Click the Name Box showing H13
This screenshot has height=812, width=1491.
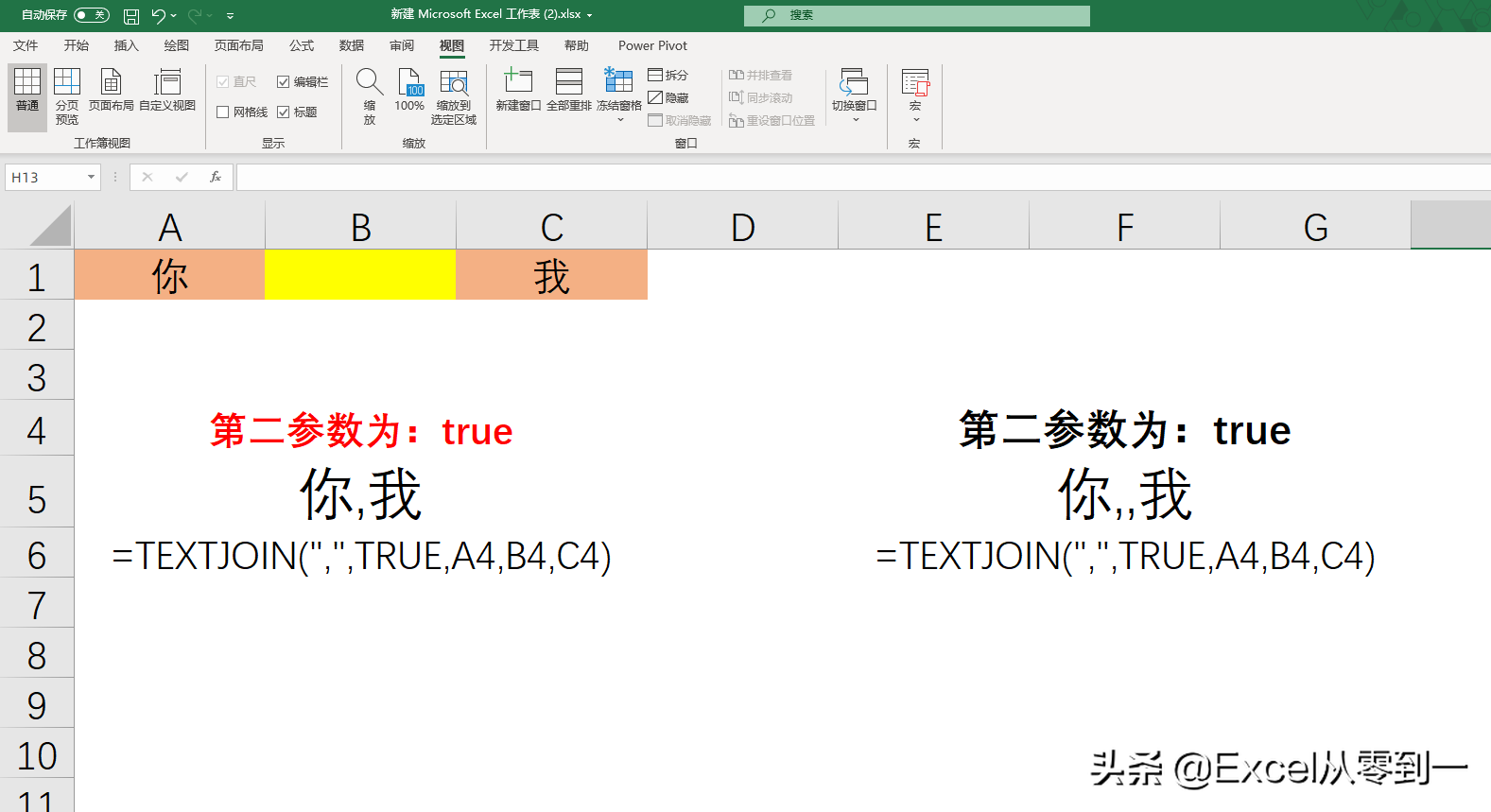pos(44,177)
